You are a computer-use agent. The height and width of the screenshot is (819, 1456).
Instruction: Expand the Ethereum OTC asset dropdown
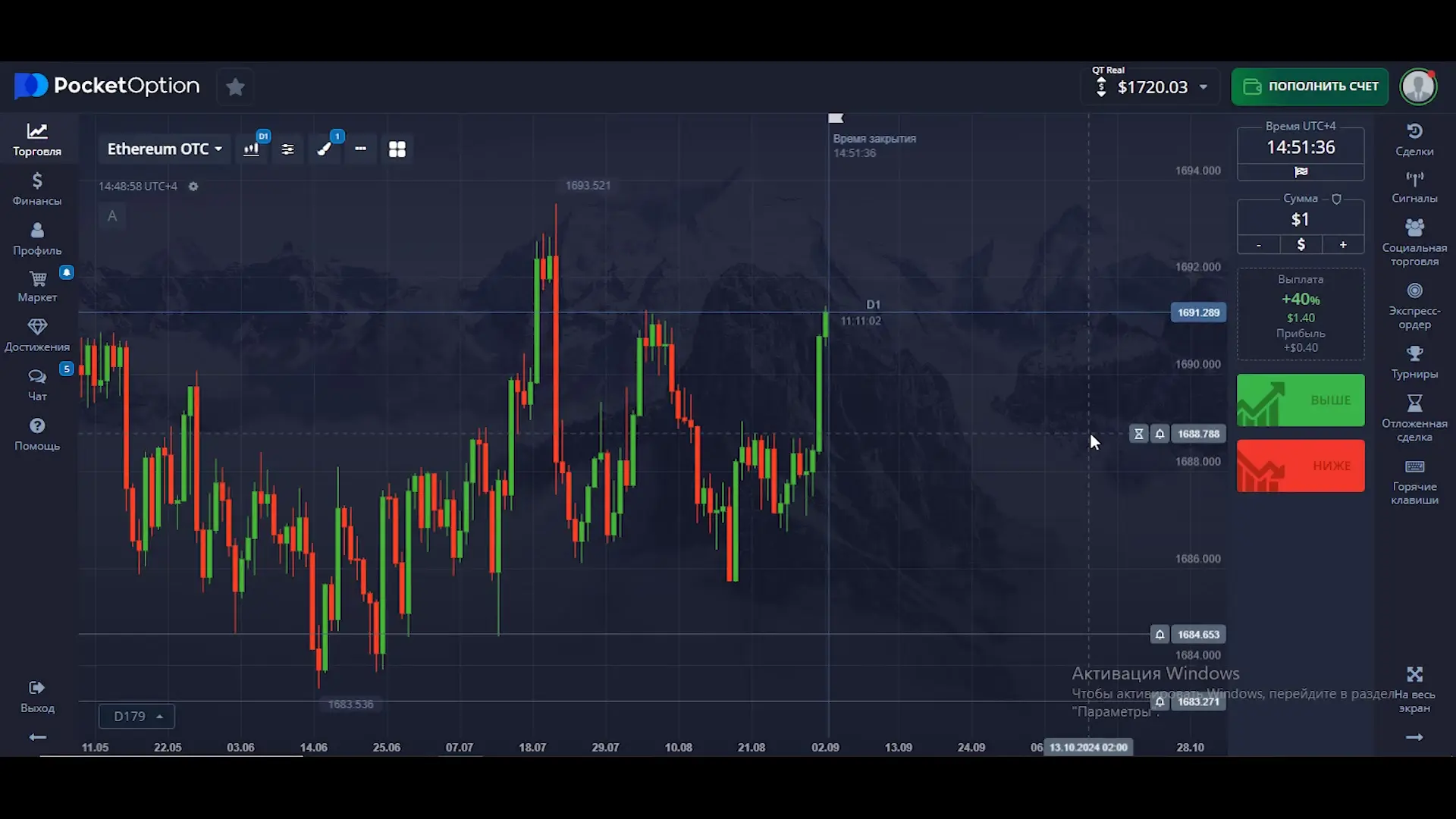coord(165,149)
